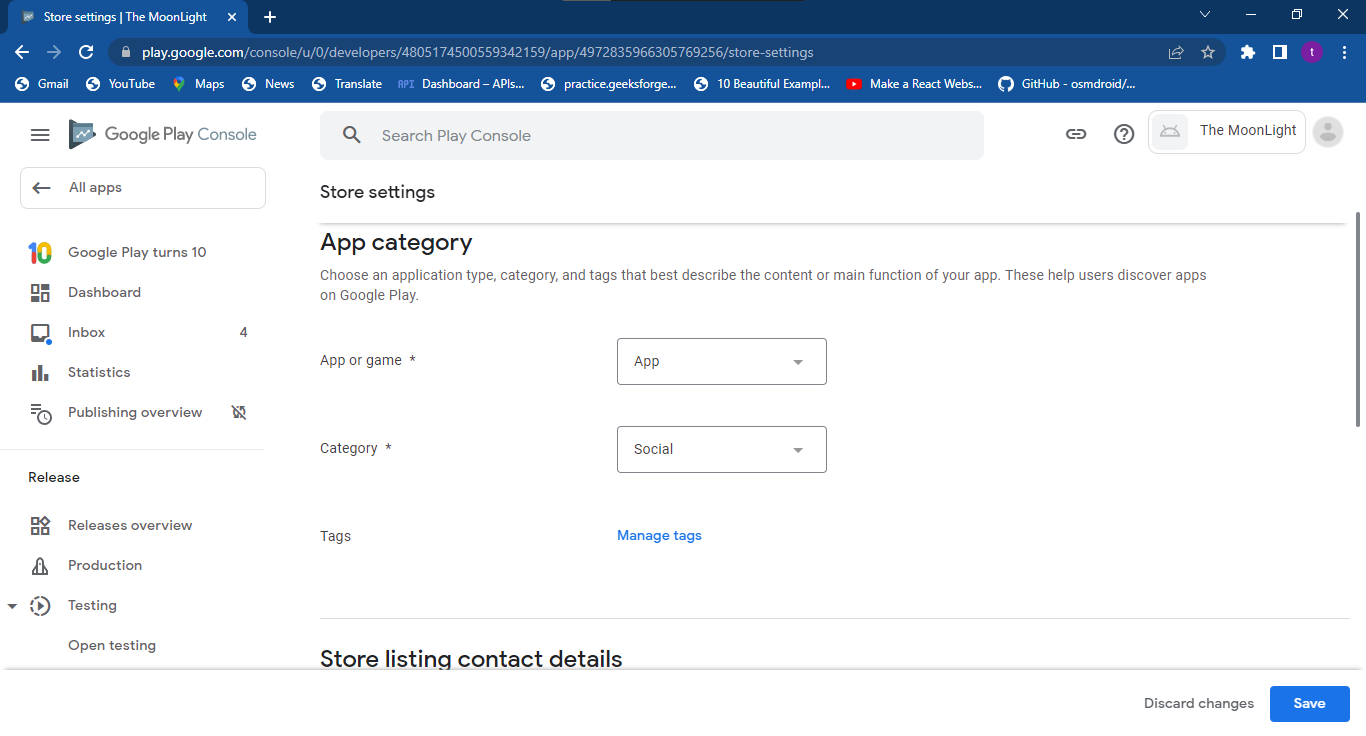This screenshot has height=736, width=1366.
Task: Click the Google Play turns 10 icon
Action: point(40,253)
